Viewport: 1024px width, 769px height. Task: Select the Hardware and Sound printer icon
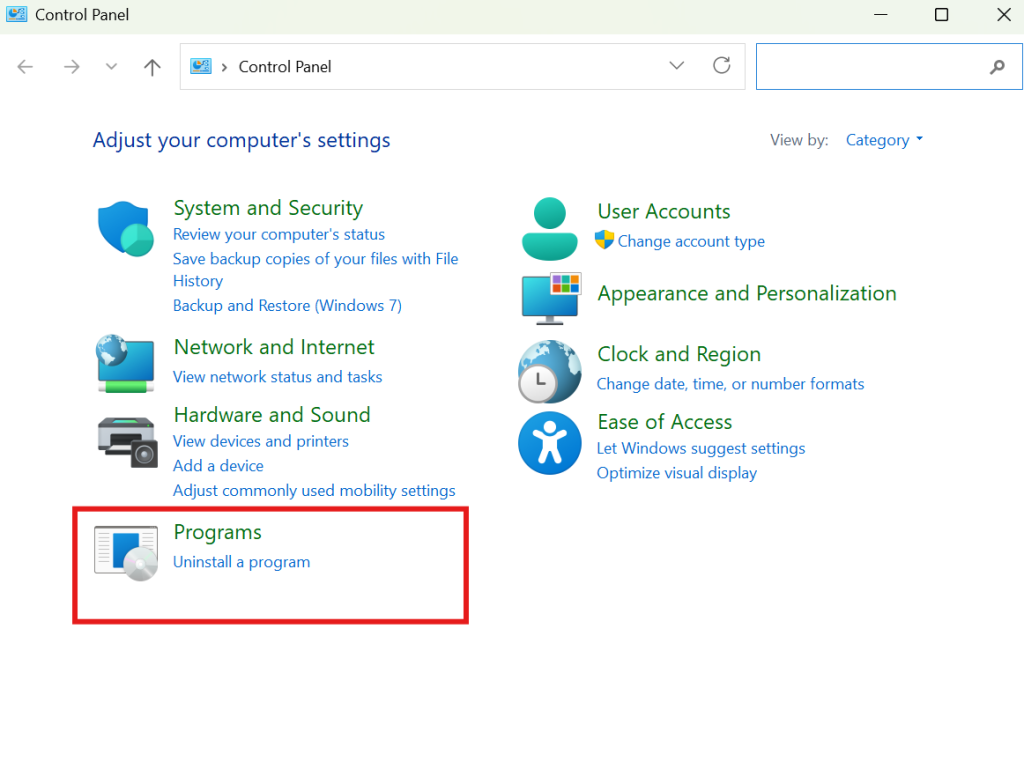click(124, 440)
